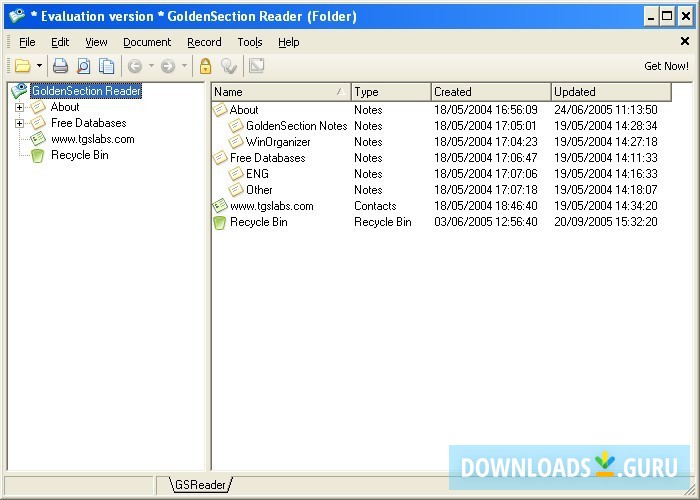The width and height of the screenshot is (700, 500).
Task: Open the Forward history dropdown arrow
Action: tap(184, 66)
